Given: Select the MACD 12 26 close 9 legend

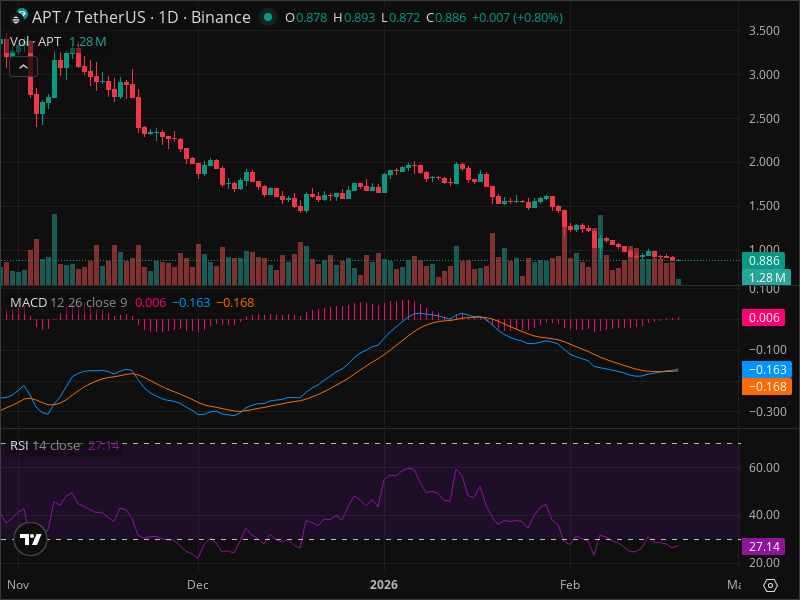Looking at the screenshot, I should coord(68,303).
